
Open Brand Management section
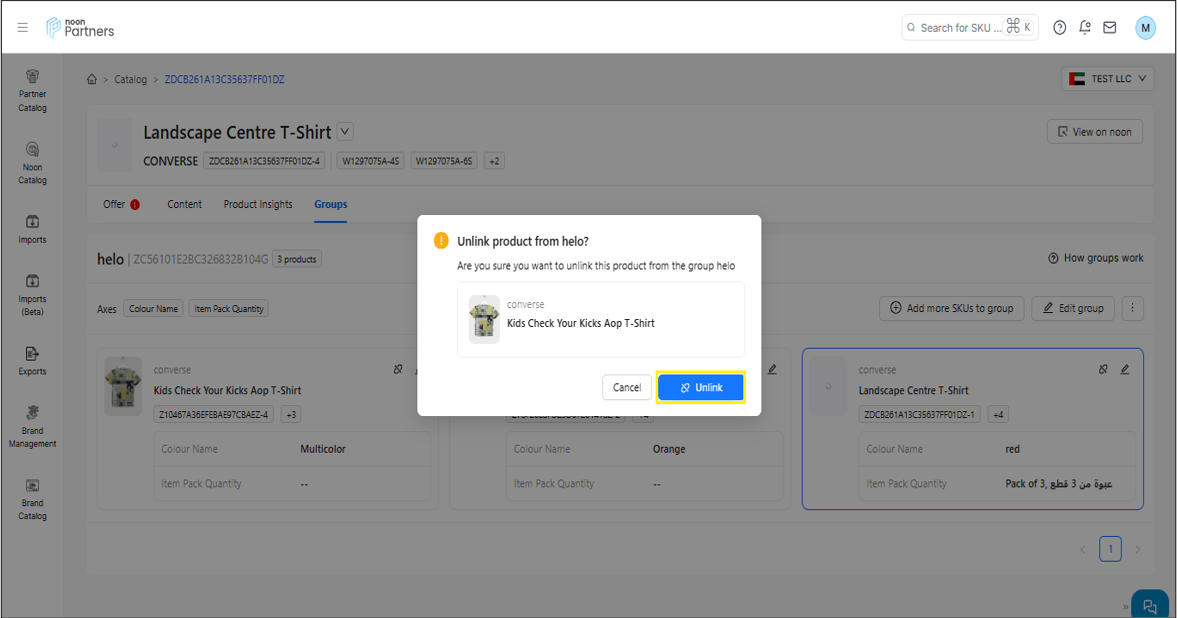[x=32, y=426]
